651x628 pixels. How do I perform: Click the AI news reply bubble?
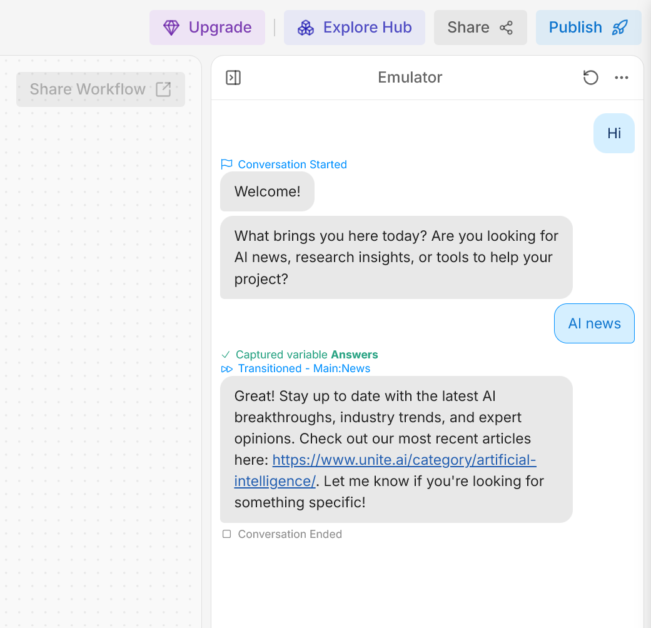594,323
